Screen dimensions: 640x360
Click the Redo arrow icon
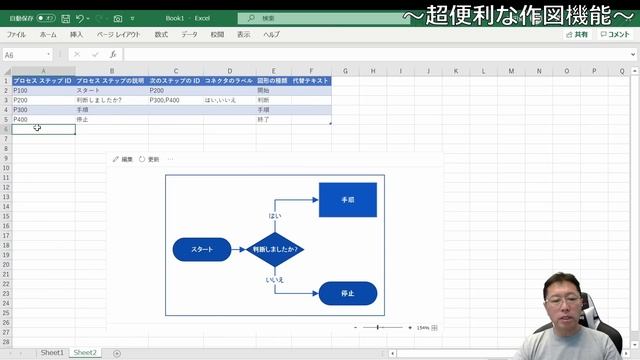[x=99, y=18]
